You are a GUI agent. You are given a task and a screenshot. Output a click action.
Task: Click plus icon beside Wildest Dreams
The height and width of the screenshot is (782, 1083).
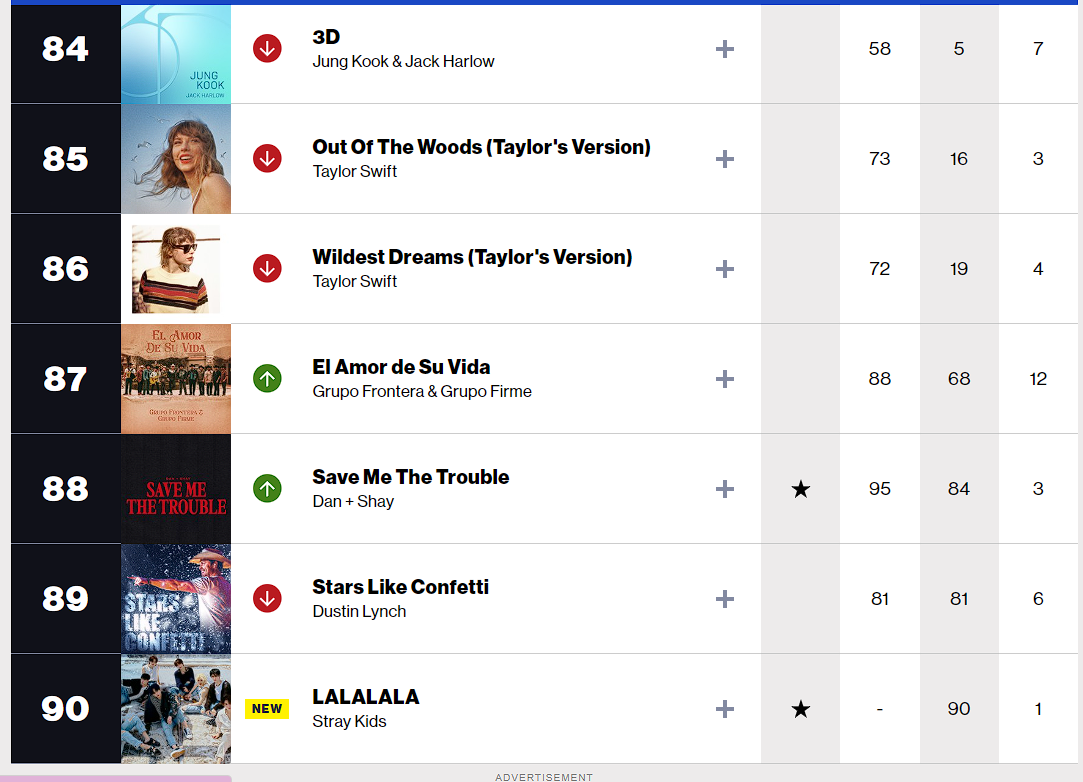coord(725,269)
